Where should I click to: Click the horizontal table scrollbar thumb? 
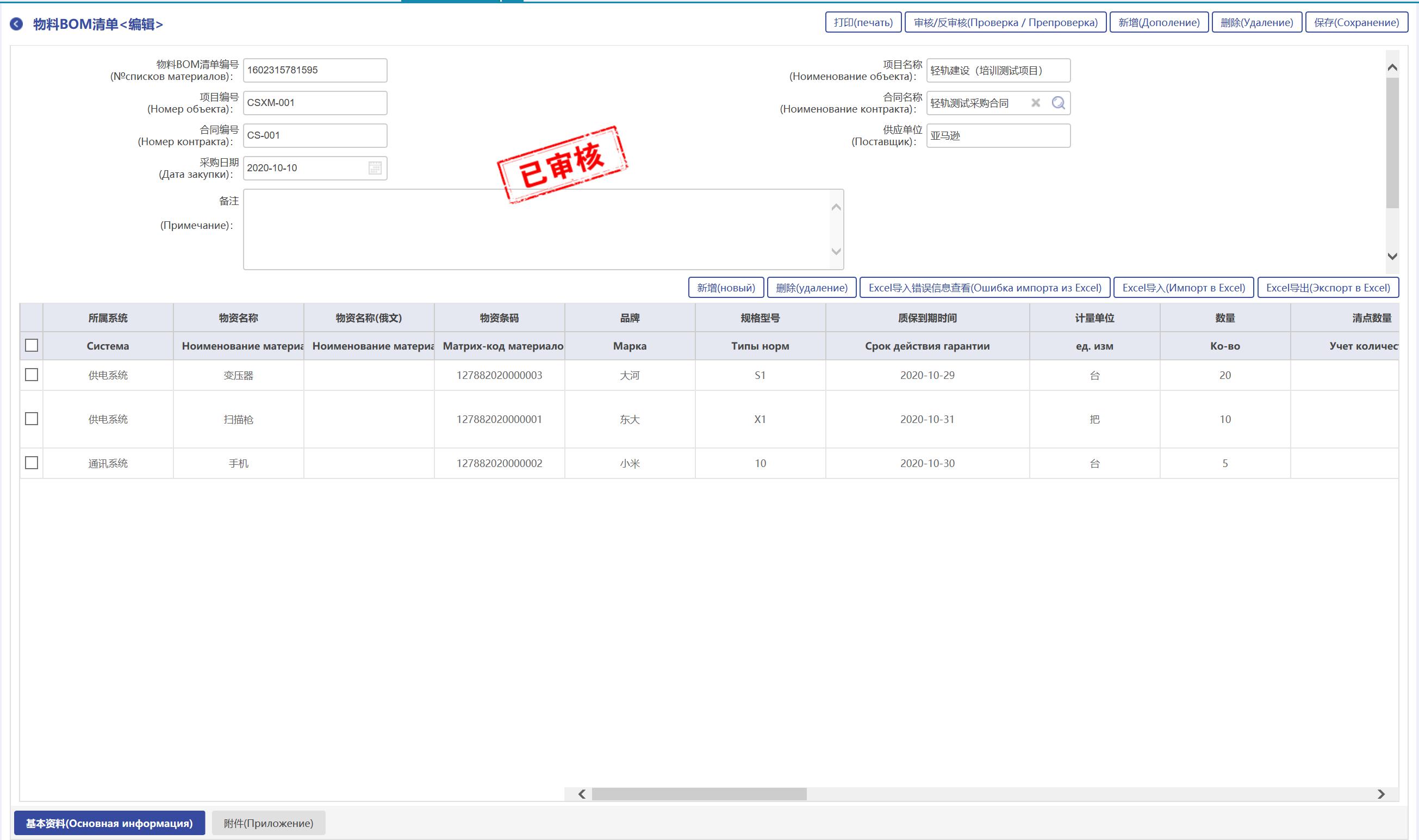coord(699,794)
